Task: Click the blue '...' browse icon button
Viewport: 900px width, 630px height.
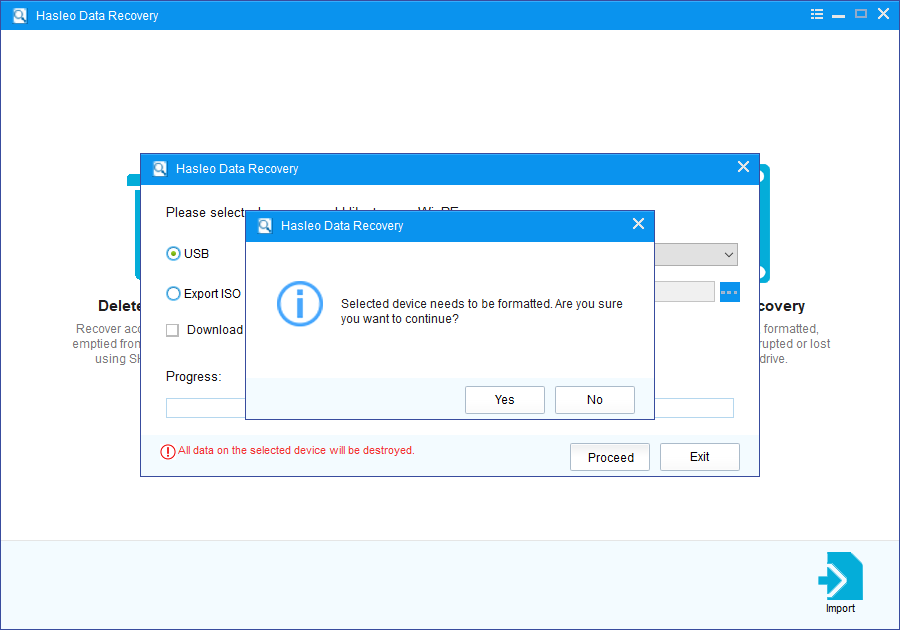Action: [x=729, y=291]
